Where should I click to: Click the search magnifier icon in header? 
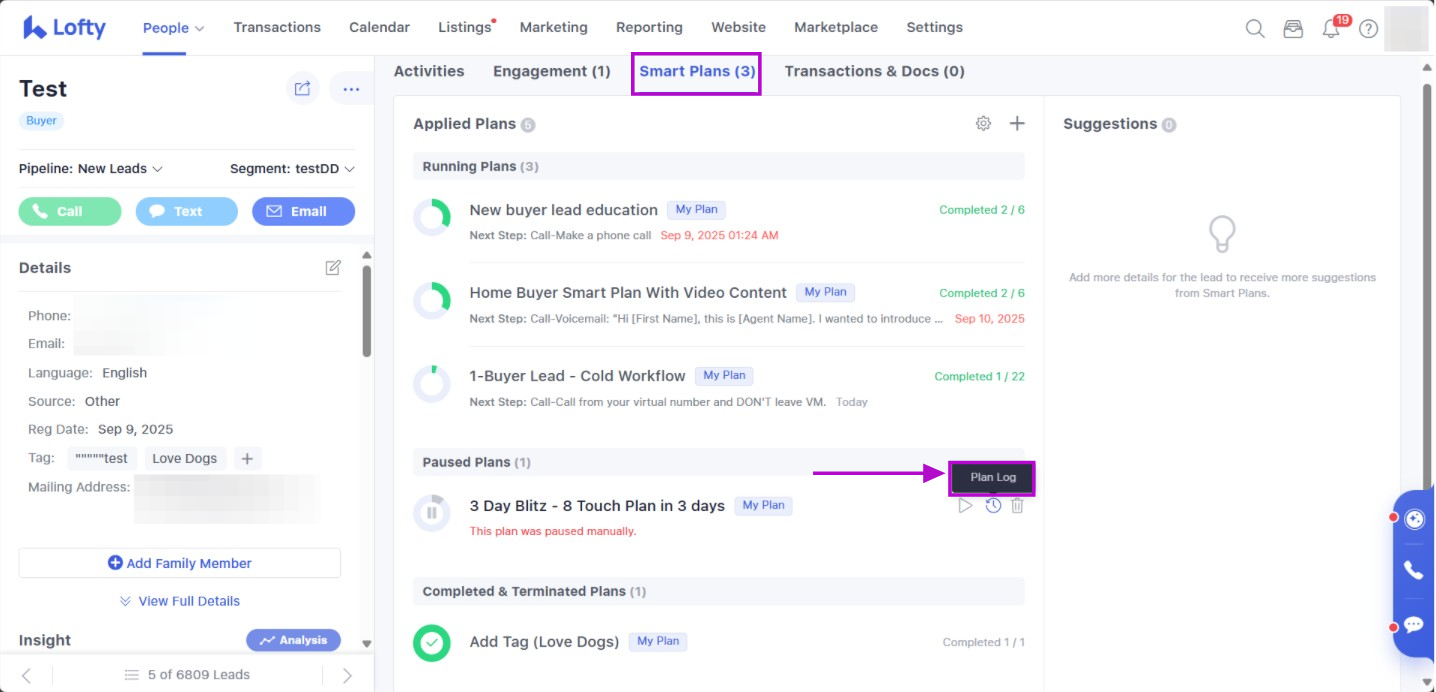click(1255, 29)
